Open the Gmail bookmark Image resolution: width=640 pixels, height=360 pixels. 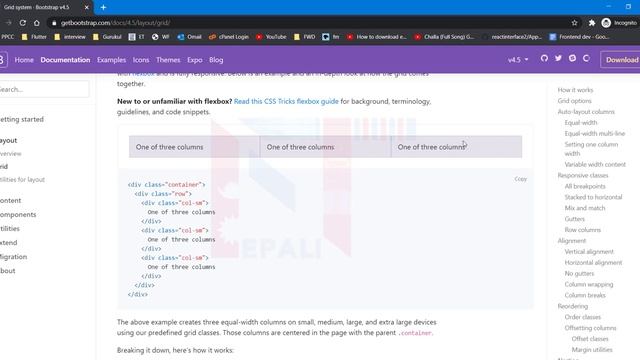pos(189,37)
